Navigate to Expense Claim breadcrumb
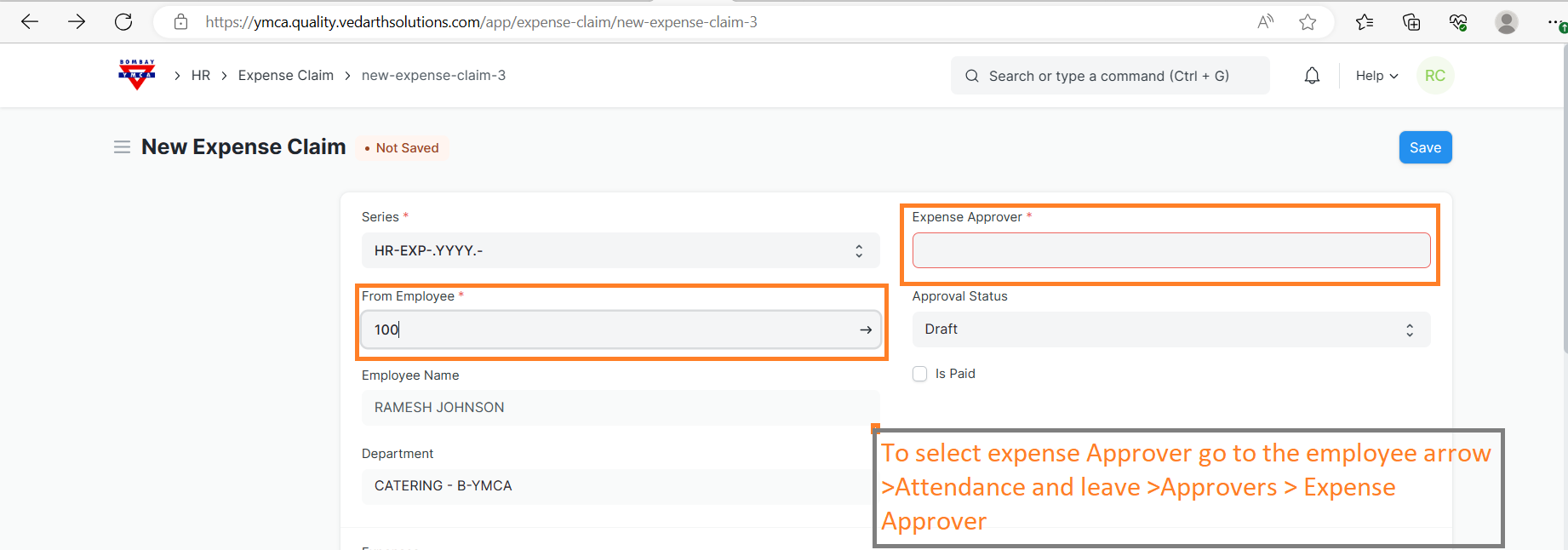This screenshot has height=550, width=1568. pos(285,76)
